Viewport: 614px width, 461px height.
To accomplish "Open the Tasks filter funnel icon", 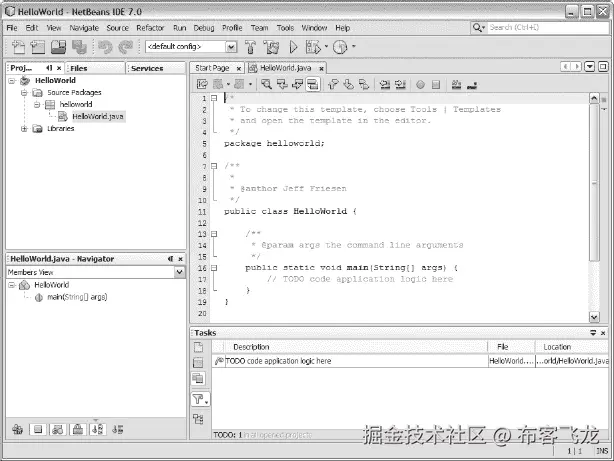I will [x=200, y=399].
